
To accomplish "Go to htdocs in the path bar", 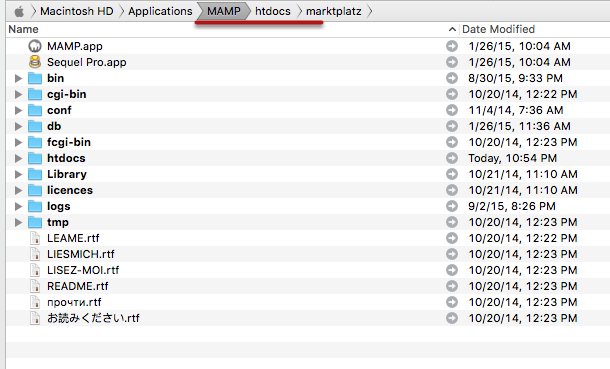I will click(x=273, y=11).
